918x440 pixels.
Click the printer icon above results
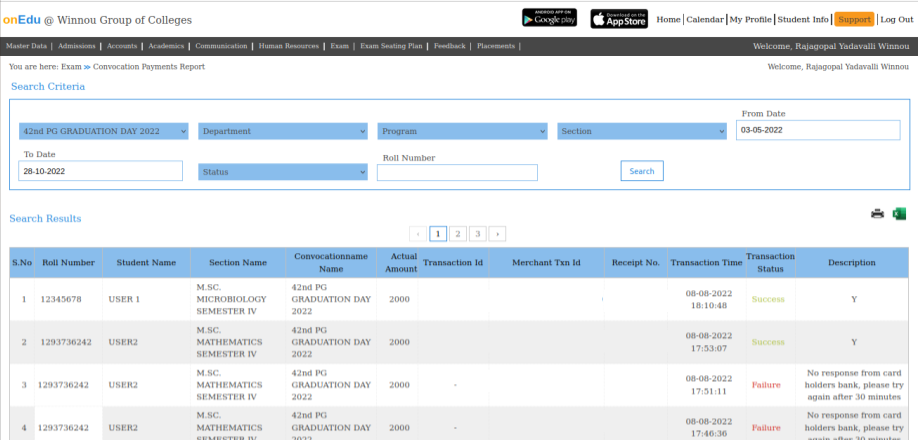[x=877, y=213]
